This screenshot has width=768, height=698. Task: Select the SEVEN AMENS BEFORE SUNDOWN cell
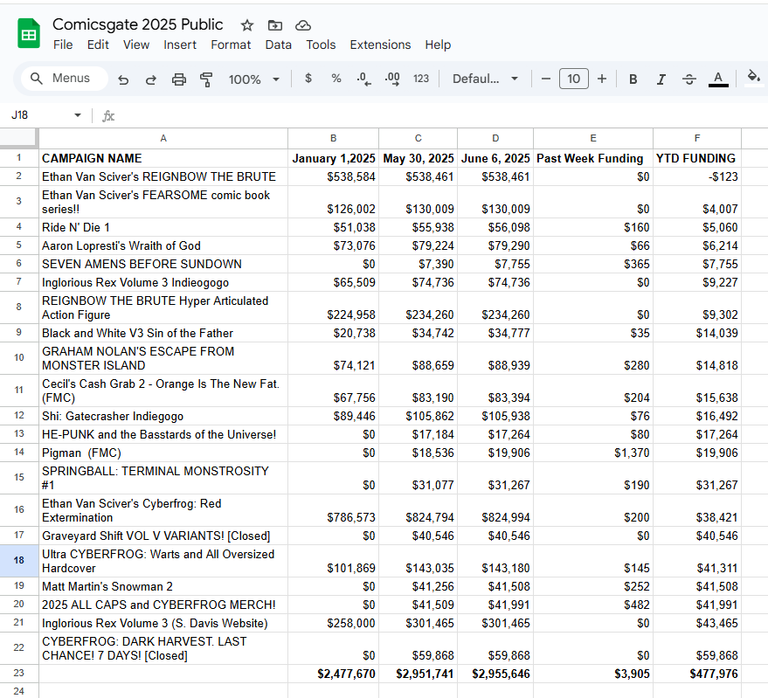(x=163, y=264)
